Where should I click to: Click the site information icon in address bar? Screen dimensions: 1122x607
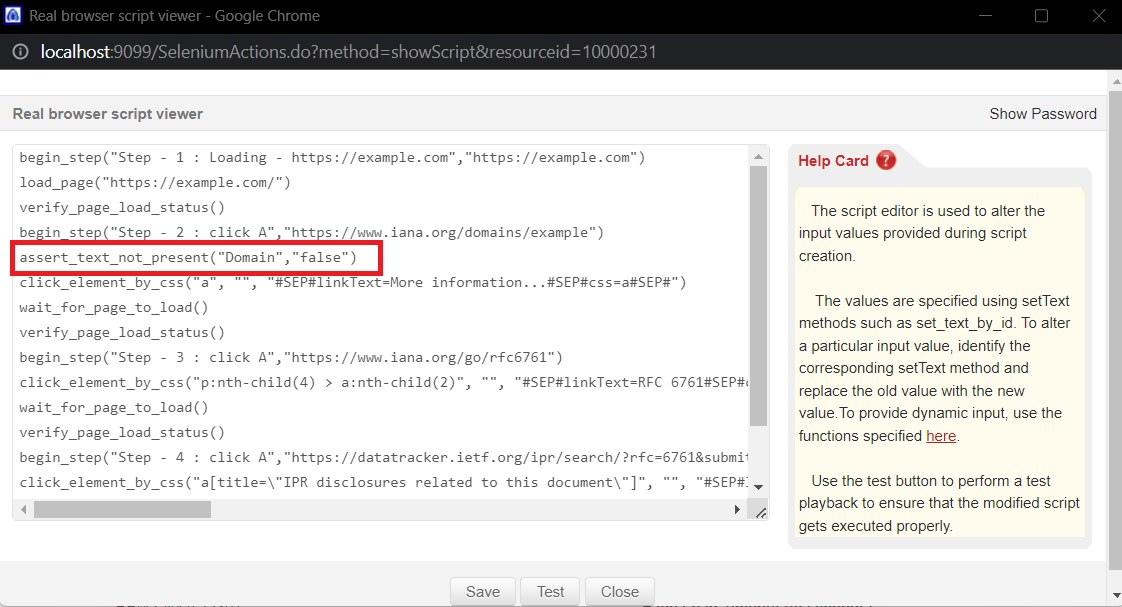(20, 51)
